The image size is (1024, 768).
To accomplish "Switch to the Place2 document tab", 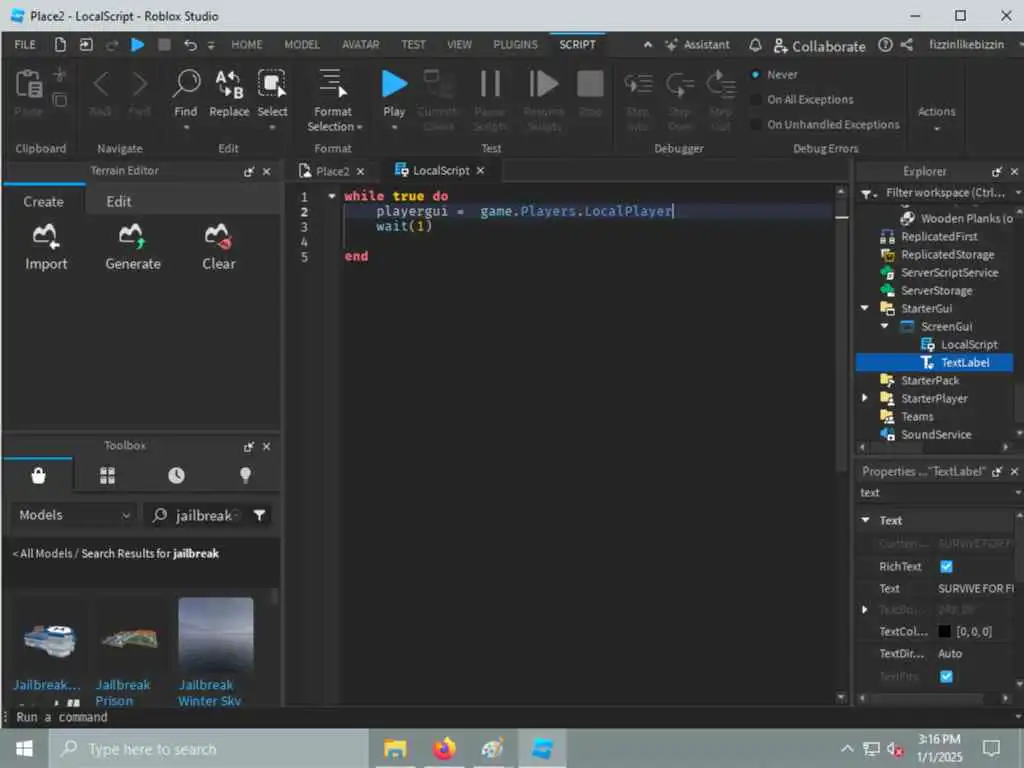I will pyautogui.click(x=332, y=171).
